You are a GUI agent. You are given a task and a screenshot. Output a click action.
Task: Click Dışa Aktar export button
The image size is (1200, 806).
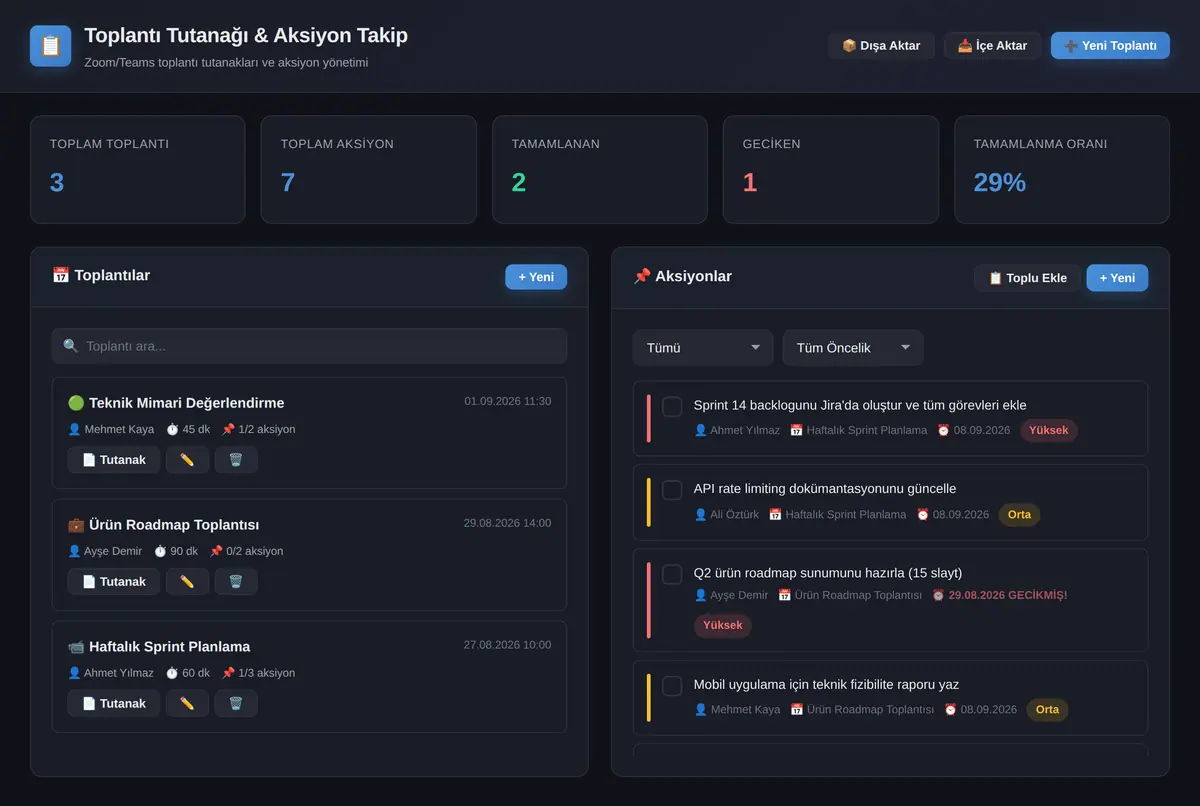tap(881, 46)
